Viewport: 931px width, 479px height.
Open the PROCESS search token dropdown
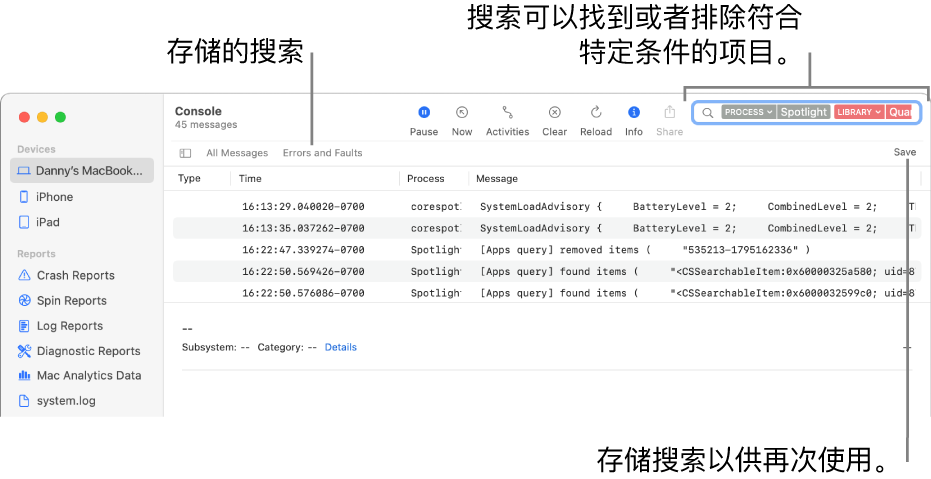click(x=748, y=112)
